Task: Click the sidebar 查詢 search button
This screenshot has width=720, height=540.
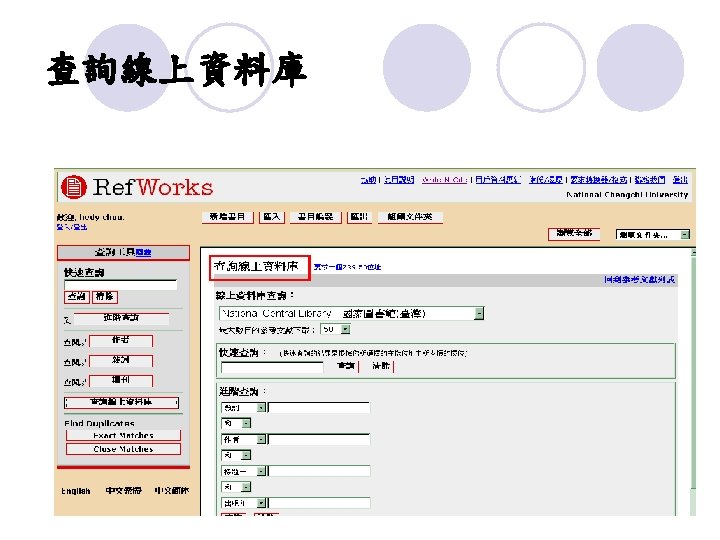Action: pos(77,297)
